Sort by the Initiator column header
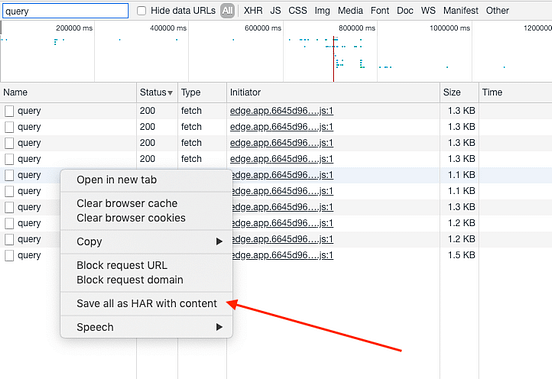 click(333, 93)
